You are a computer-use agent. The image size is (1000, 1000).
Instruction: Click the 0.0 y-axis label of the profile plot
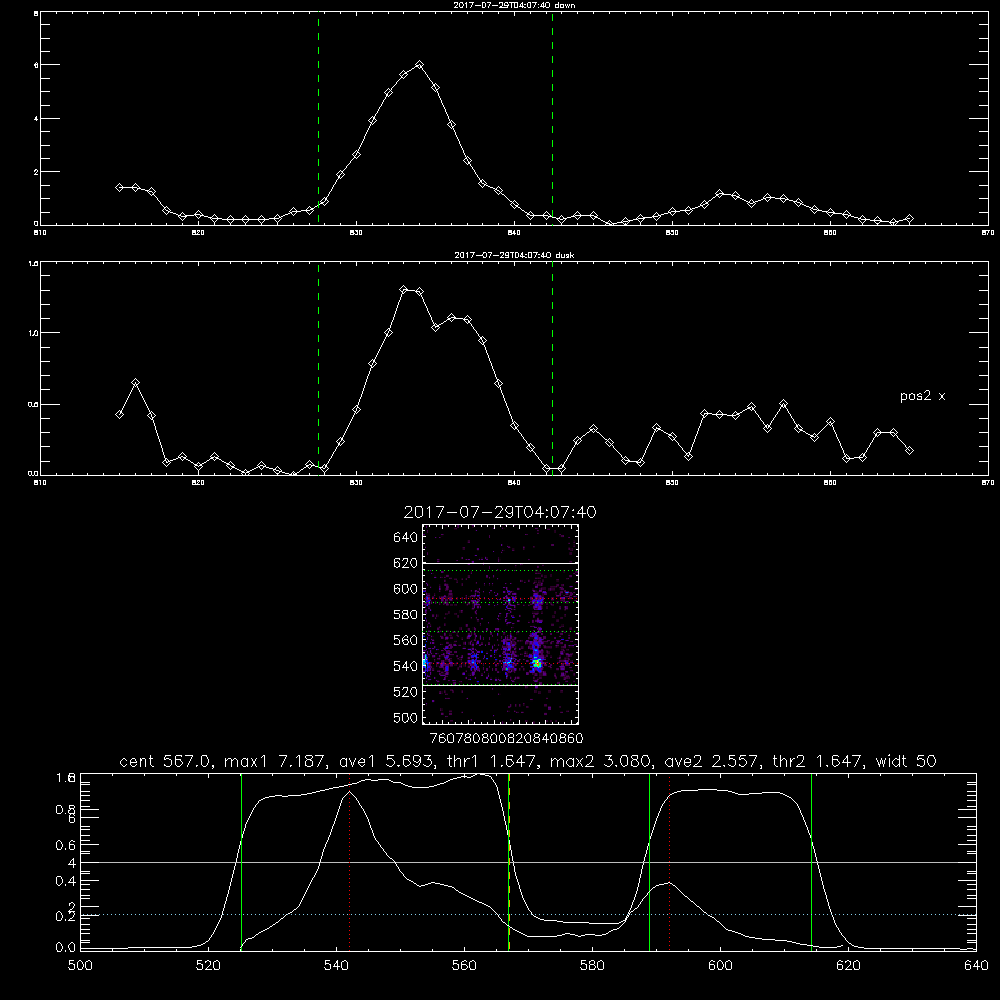(x=66, y=948)
